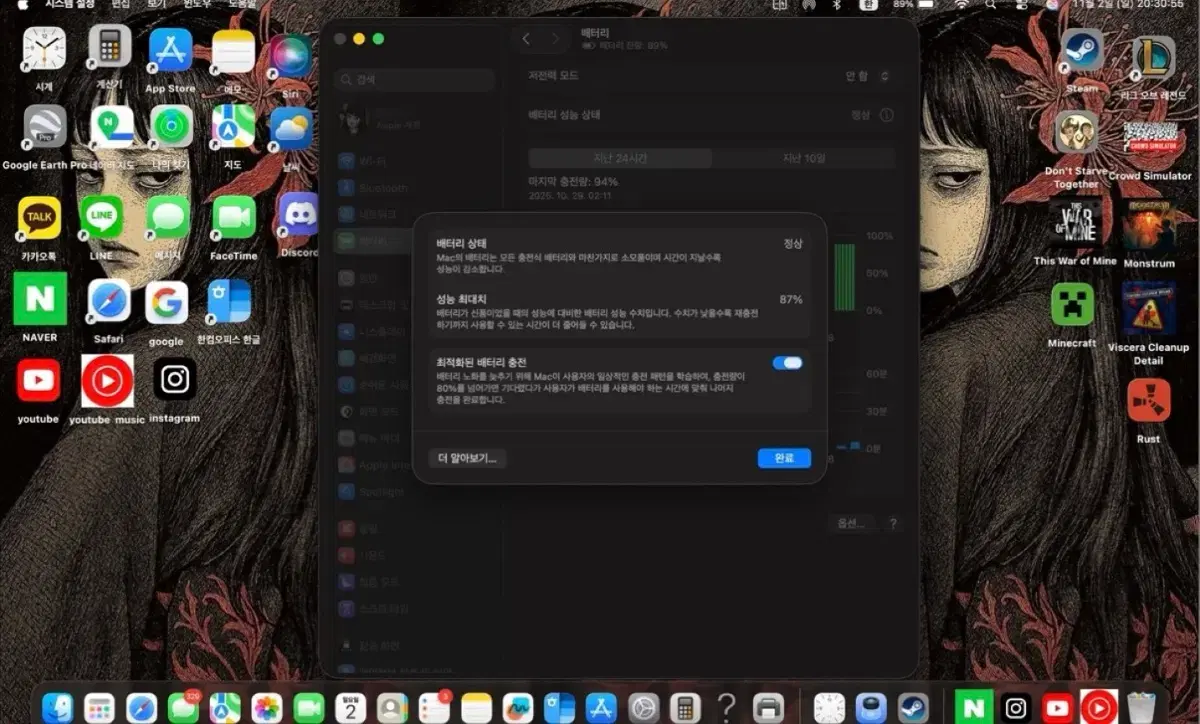Open the 도움말 menu in the menu bar
This screenshot has width=1200, height=724.
pyautogui.click(x=241, y=4)
